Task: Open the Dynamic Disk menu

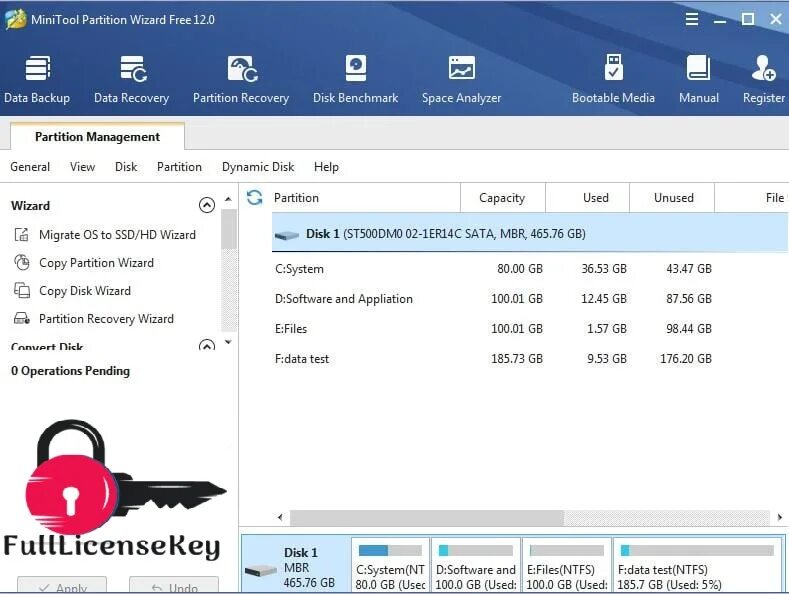Action: click(x=258, y=167)
